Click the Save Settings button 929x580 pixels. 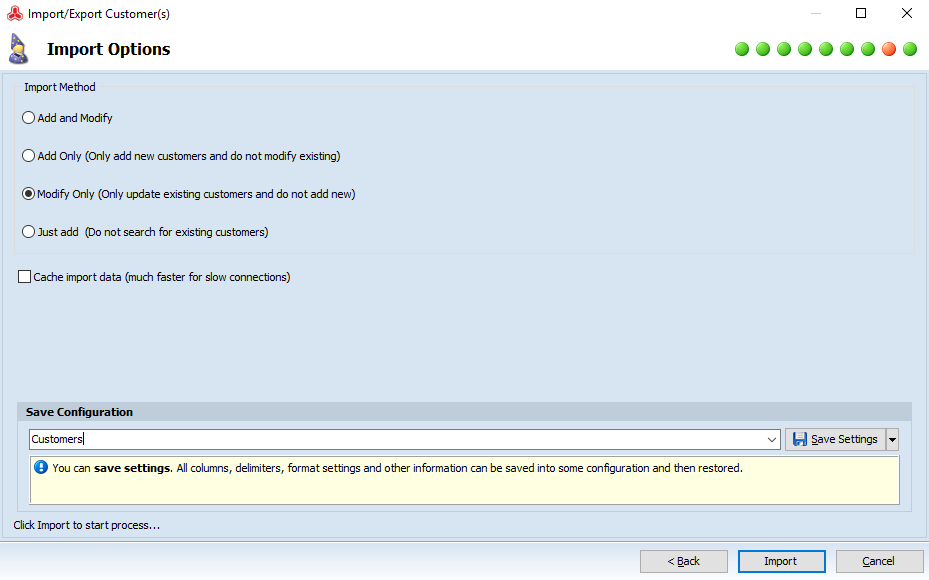(x=835, y=440)
